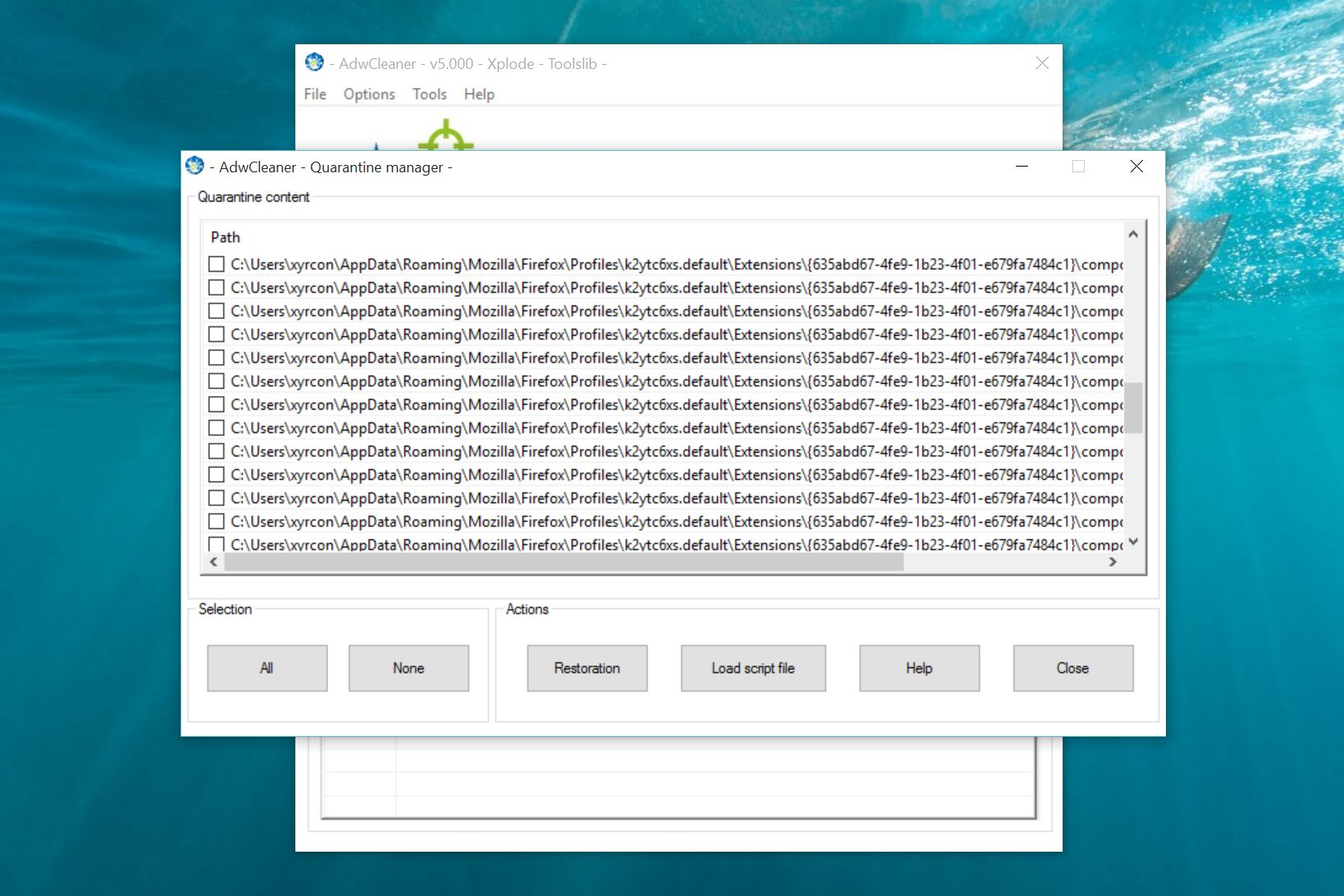Open the Help menu in the main window menu bar
This screenshot has width=1344, height=896.
(x=479, y=94)
